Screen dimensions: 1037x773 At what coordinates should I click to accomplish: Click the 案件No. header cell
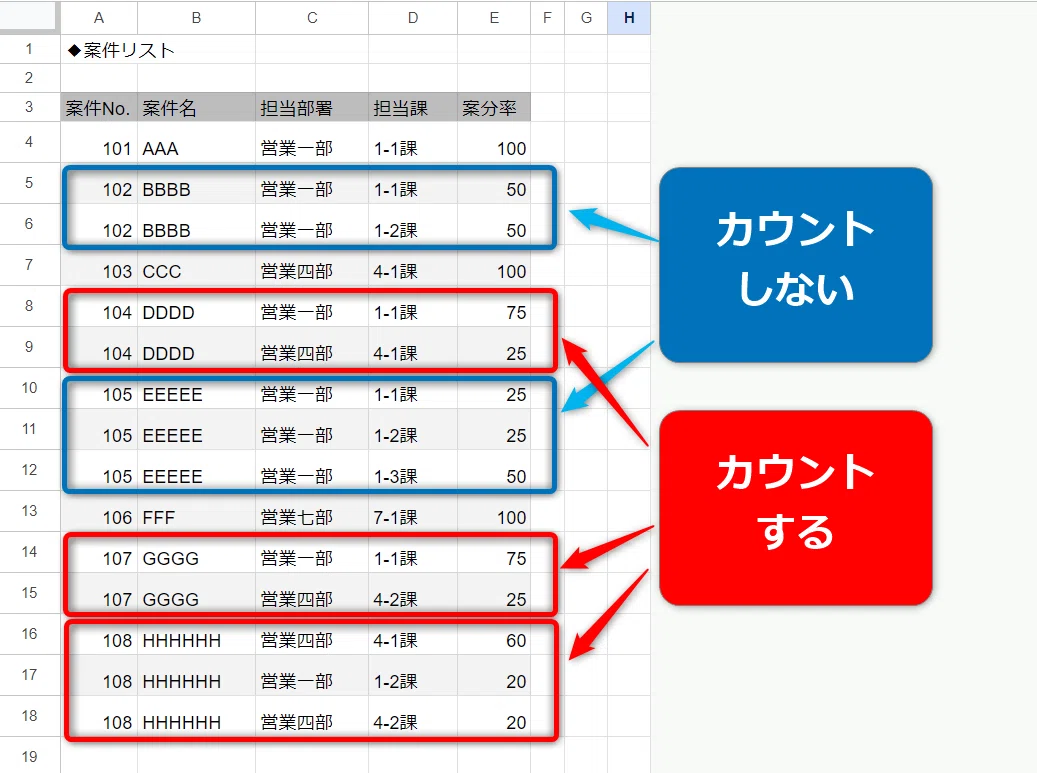99,108
